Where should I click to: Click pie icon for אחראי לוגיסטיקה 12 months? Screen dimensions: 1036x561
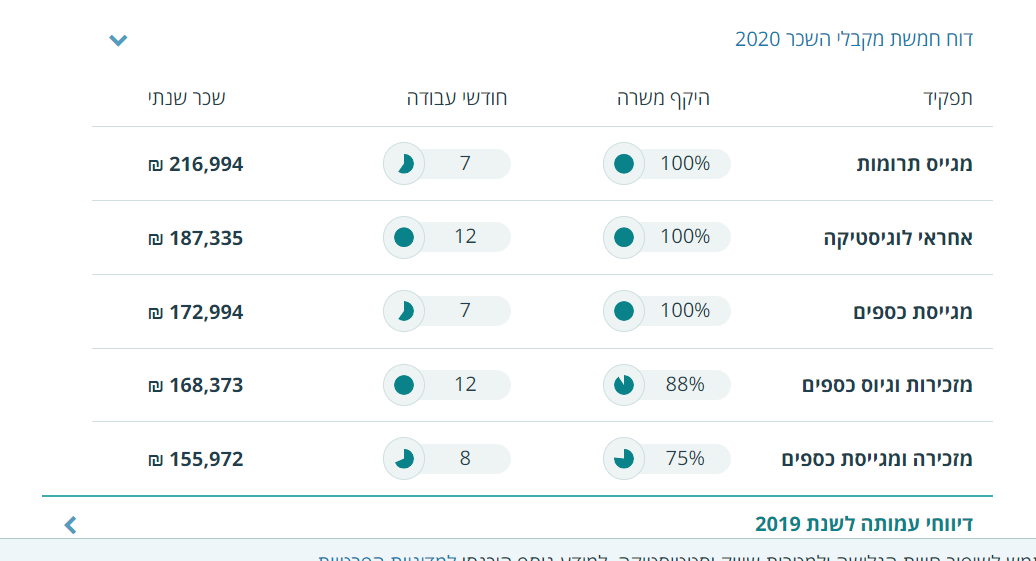(x=404, y=238)
